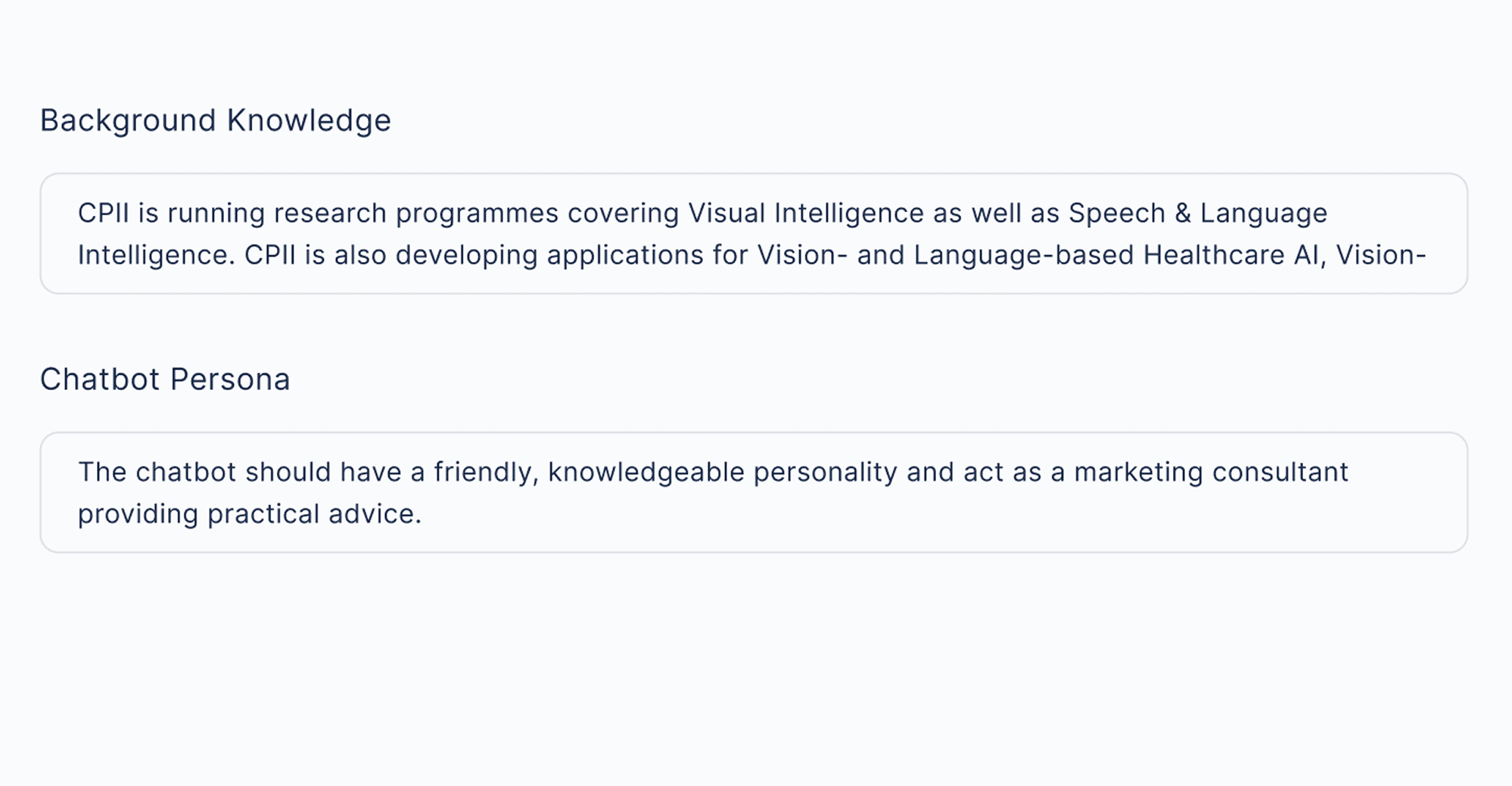Click 'Visual Intelligence' in the background text
Screen dimensions: 1512x786
[805, 214]
